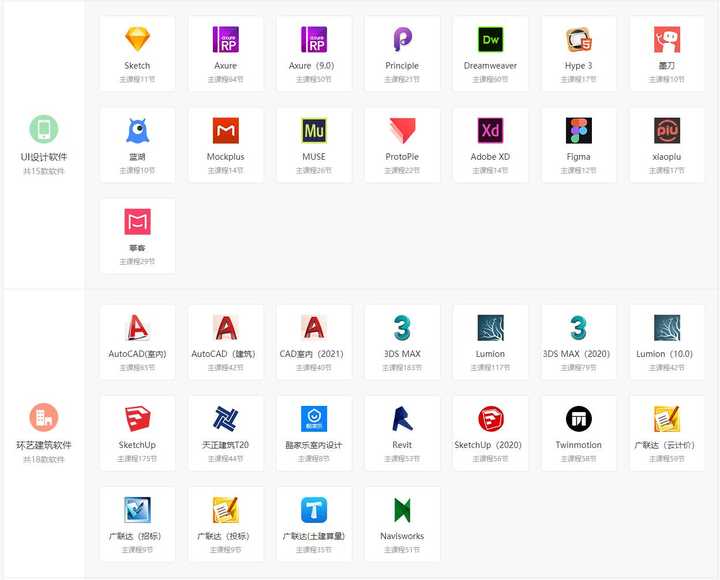
Task: Open the Navisworks green N icon
Action: pos(402,510)
